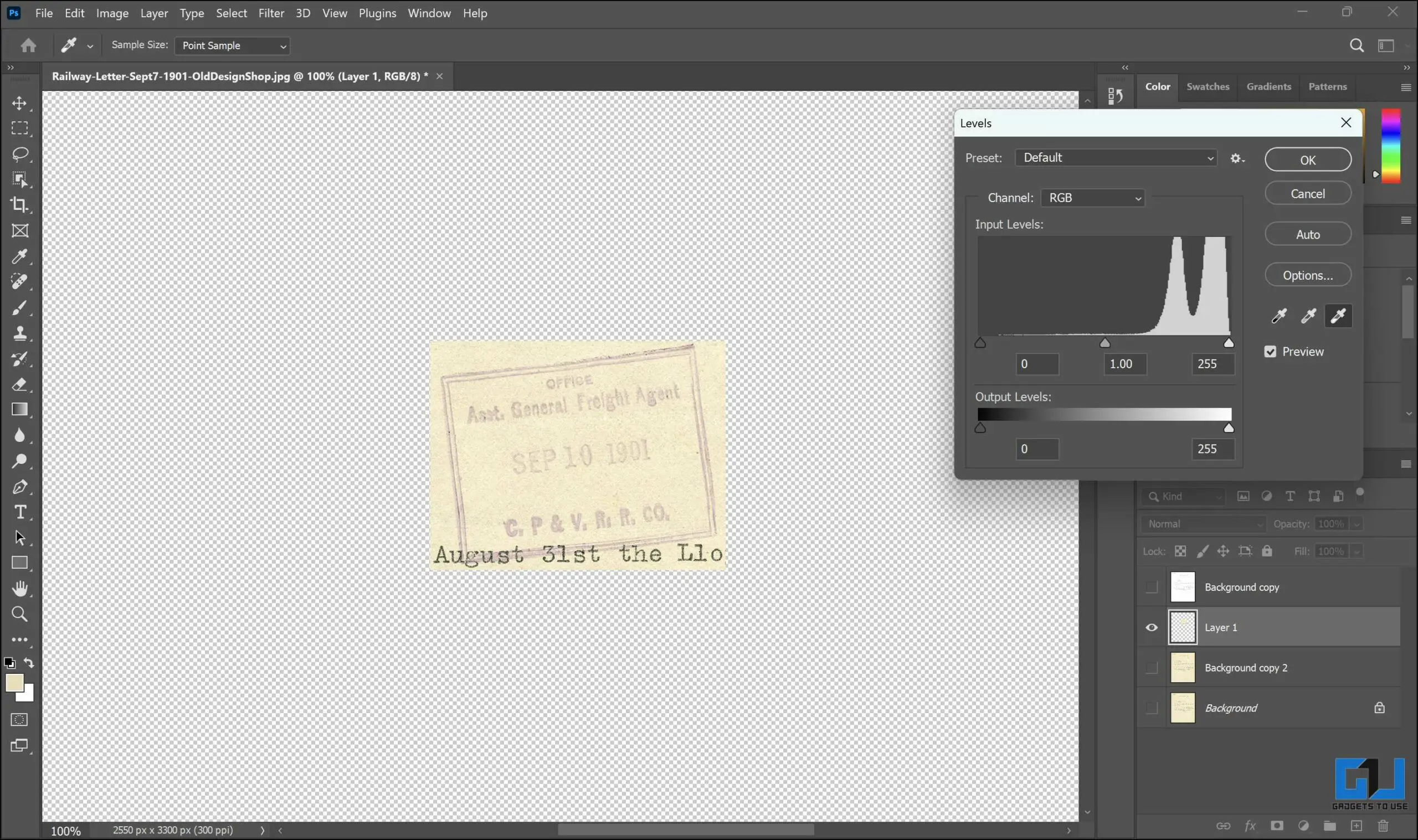Select the Rectangular Marquee tool
Screen dimensions: 1418x840
(x=20, y=128)
